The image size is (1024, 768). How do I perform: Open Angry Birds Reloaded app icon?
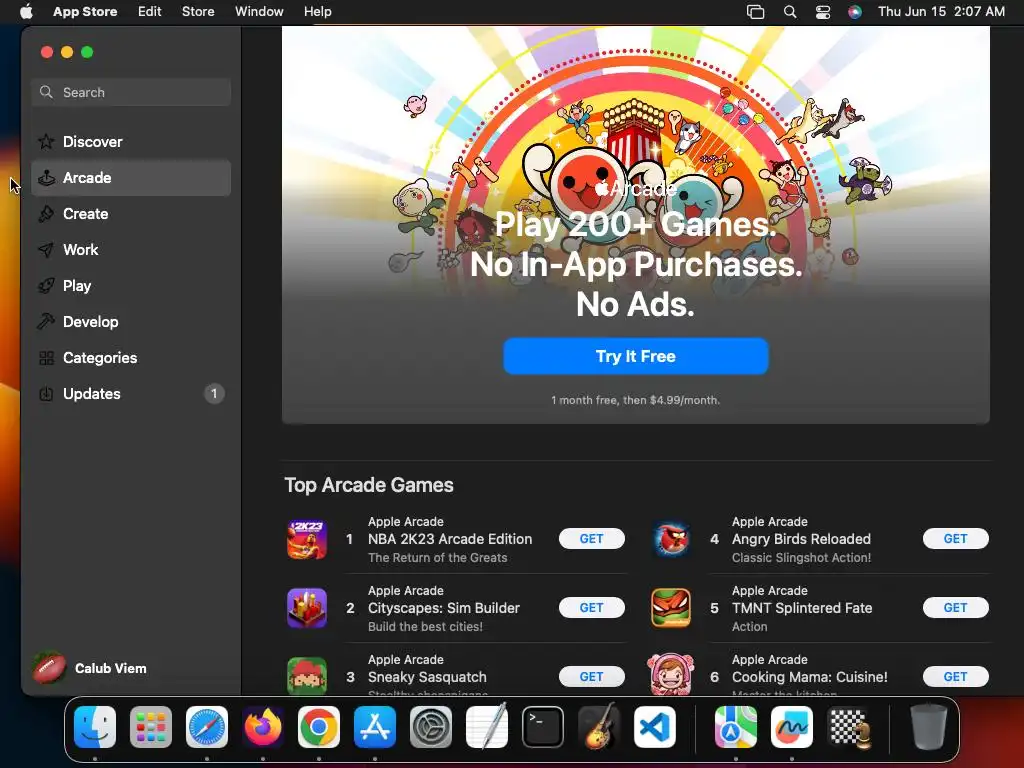671,539
